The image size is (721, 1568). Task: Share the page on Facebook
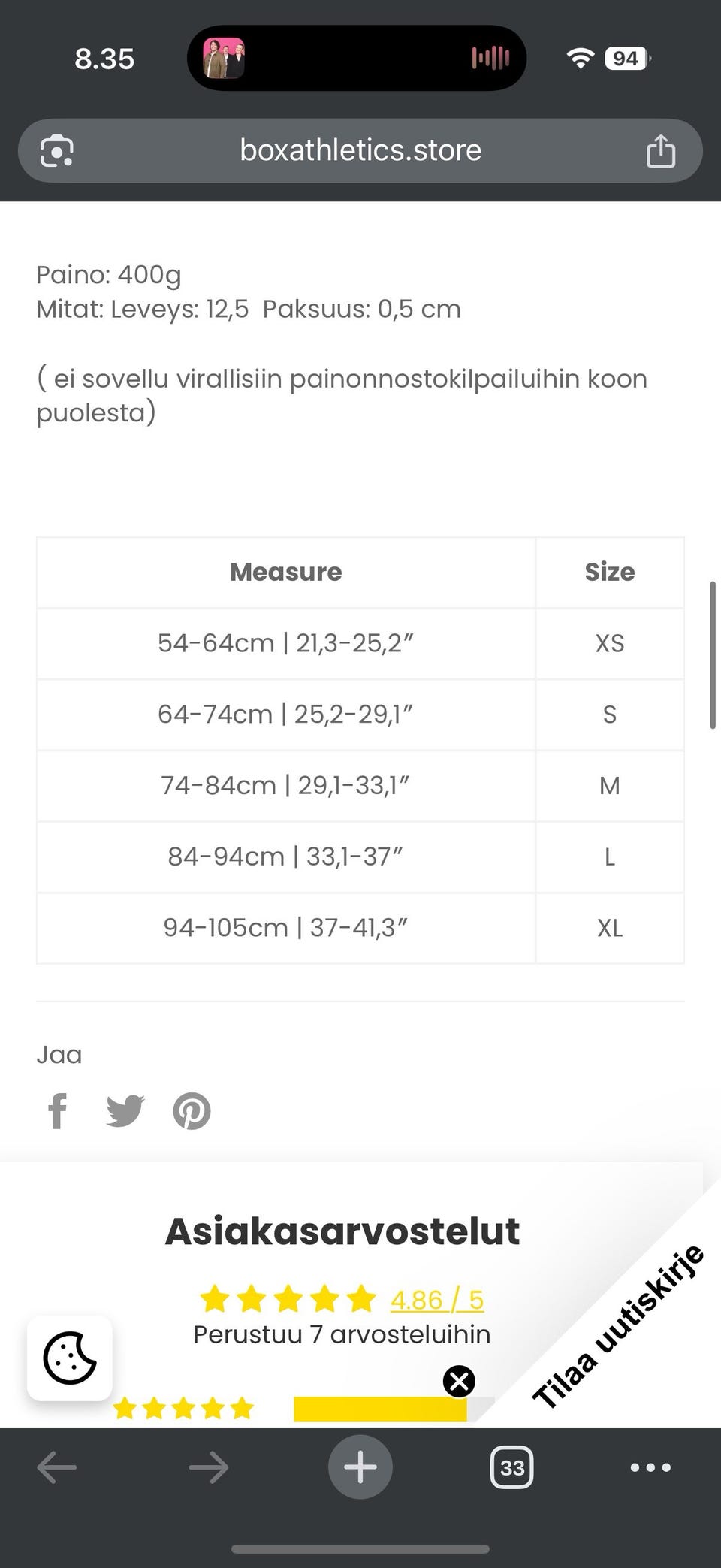(x=58, y=1110)
